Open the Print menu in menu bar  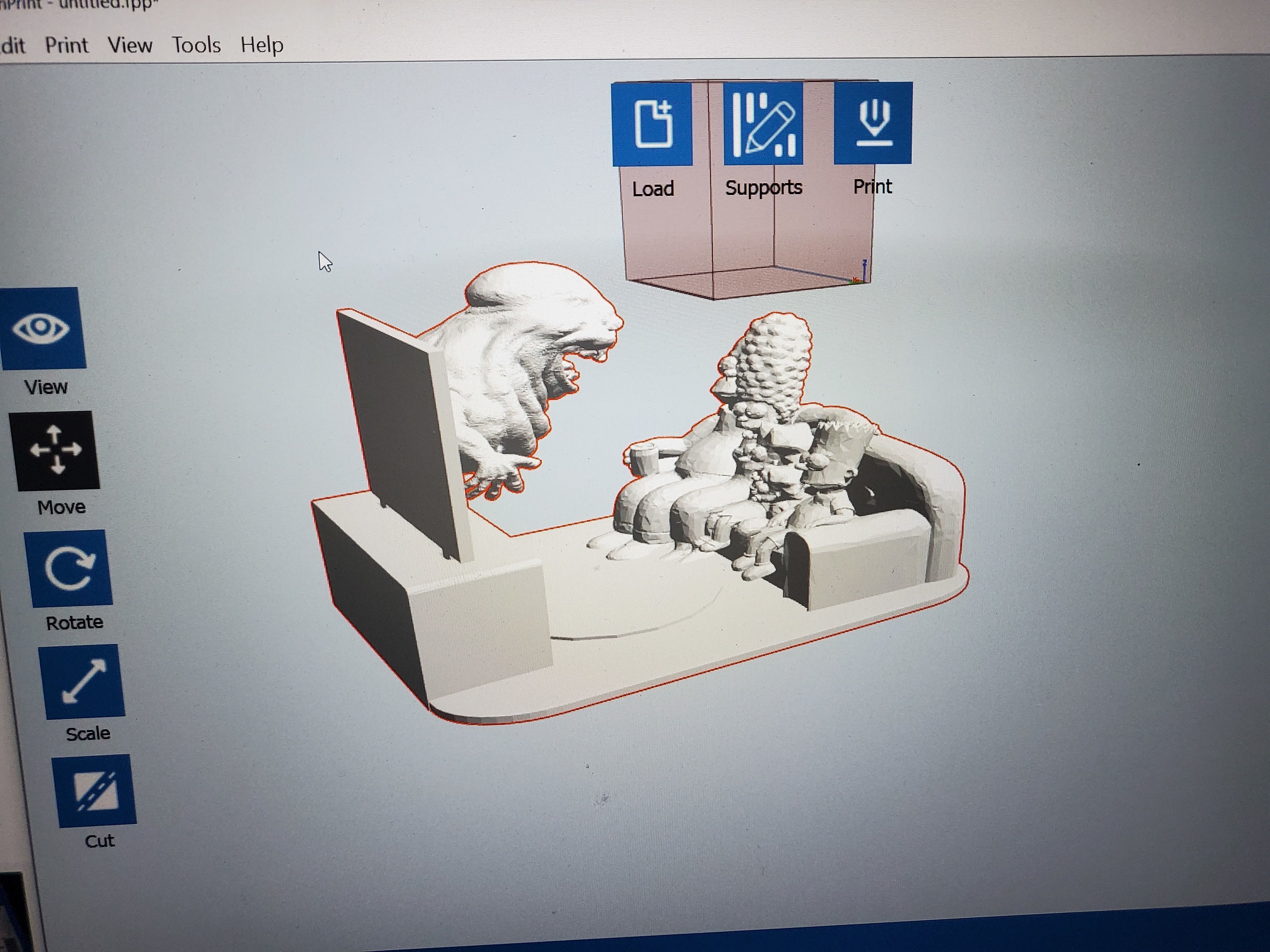[x=66, y=45]
